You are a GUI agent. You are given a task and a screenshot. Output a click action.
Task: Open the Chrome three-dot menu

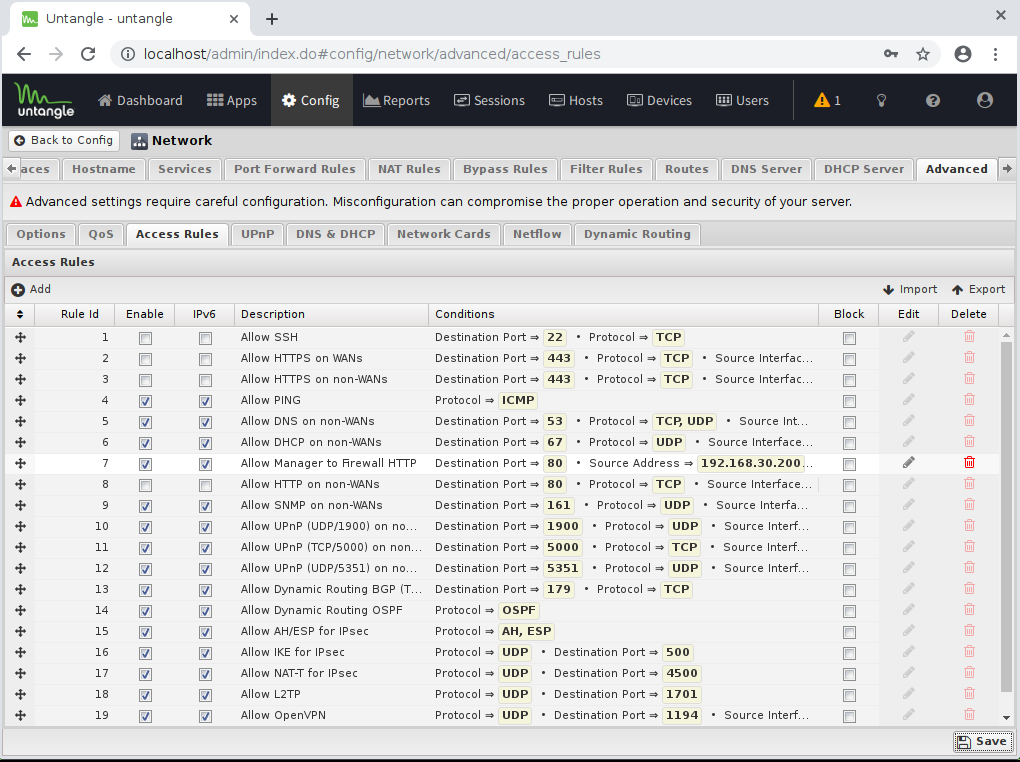tap(995, 54)
